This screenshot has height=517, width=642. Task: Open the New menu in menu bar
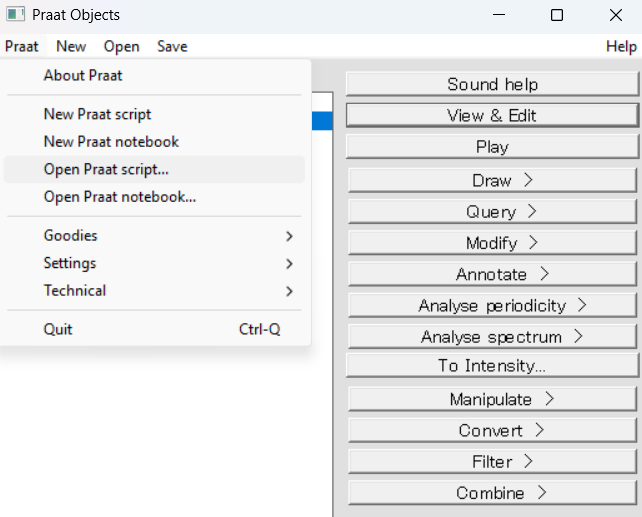click(71, 46)
